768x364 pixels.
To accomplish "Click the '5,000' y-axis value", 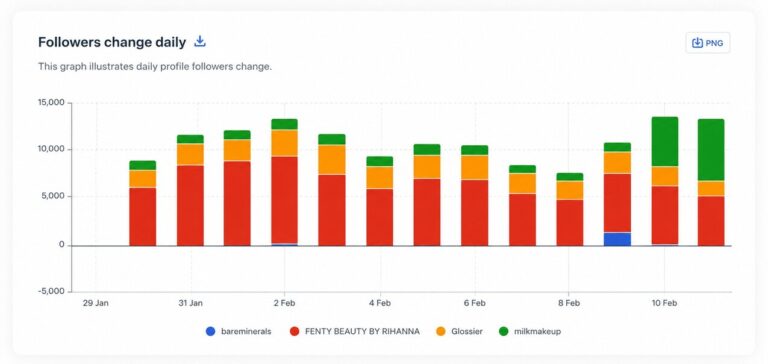I will [x=53, y=196].
